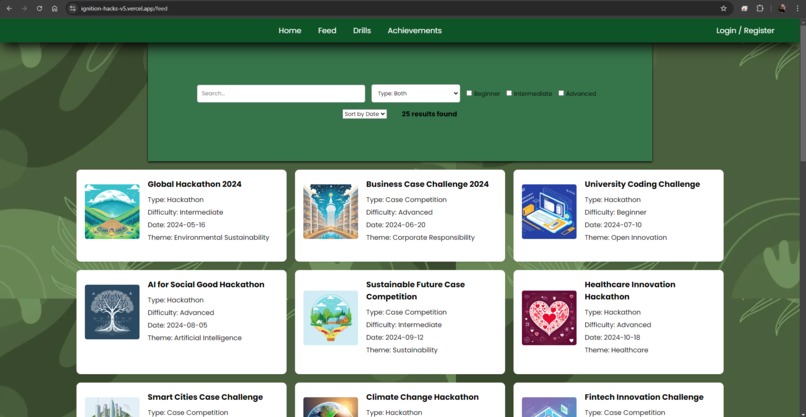Click Climate Change Hackathon earth thumbnail
Screen dimensions: 806x417
click(x=331, y=407)
